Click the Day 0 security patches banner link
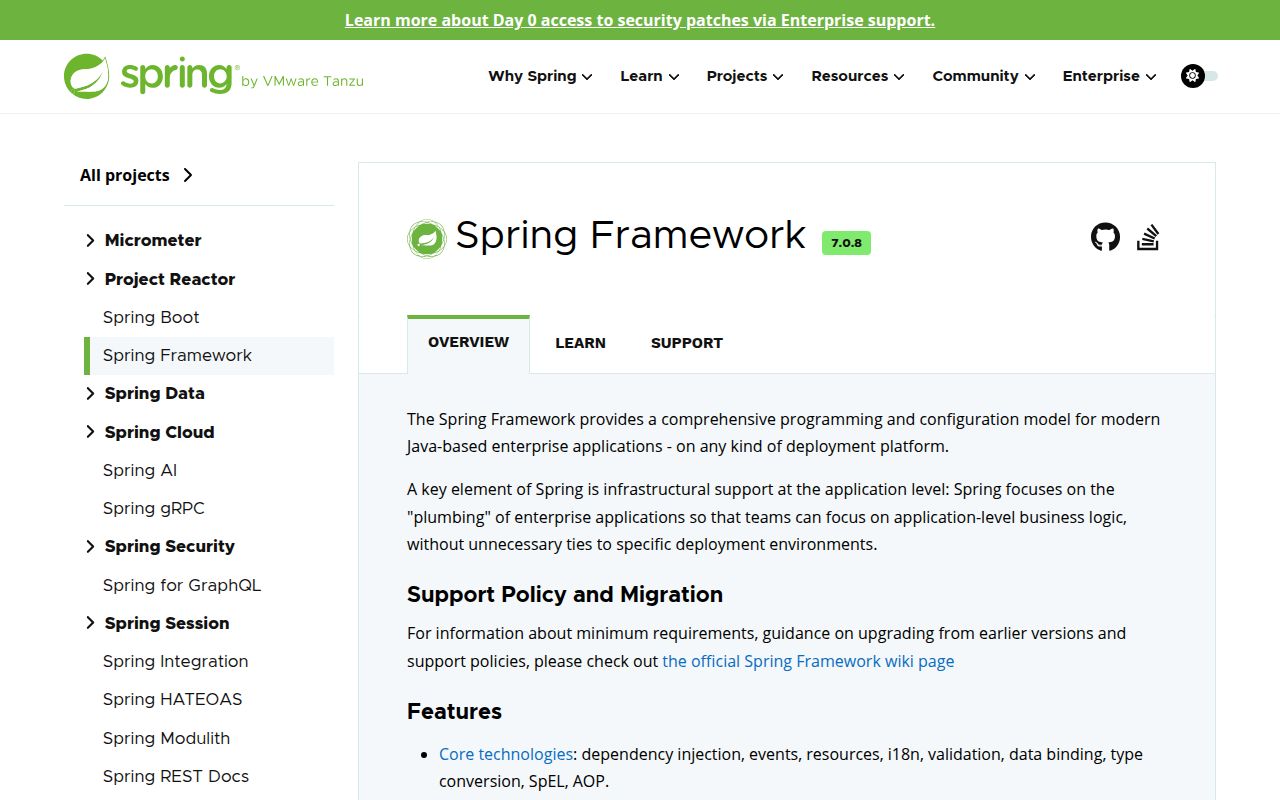Image resolution: width=1280 pixels, height=800 pixels. [640, 20]
